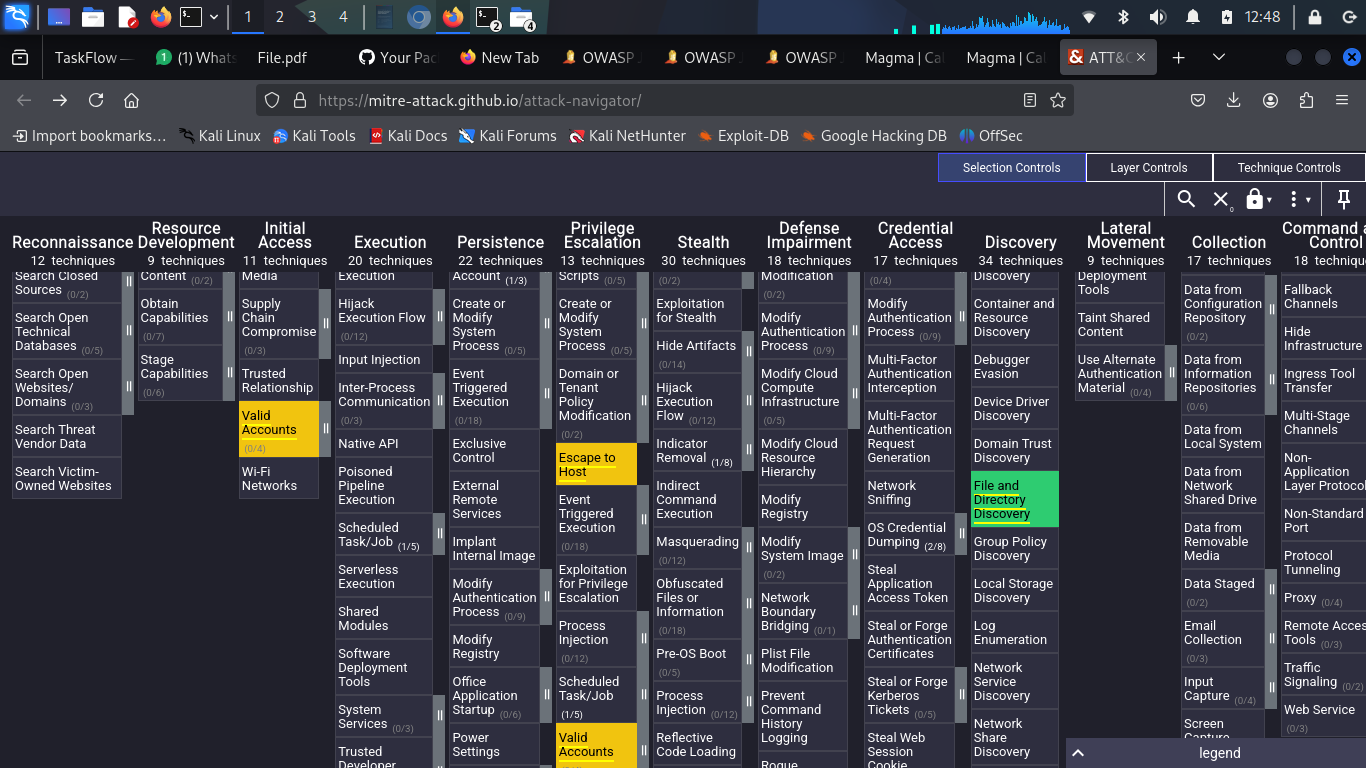Open the technique search and multiselect magnifier

pyautogui.click(x=1186, y=199)
